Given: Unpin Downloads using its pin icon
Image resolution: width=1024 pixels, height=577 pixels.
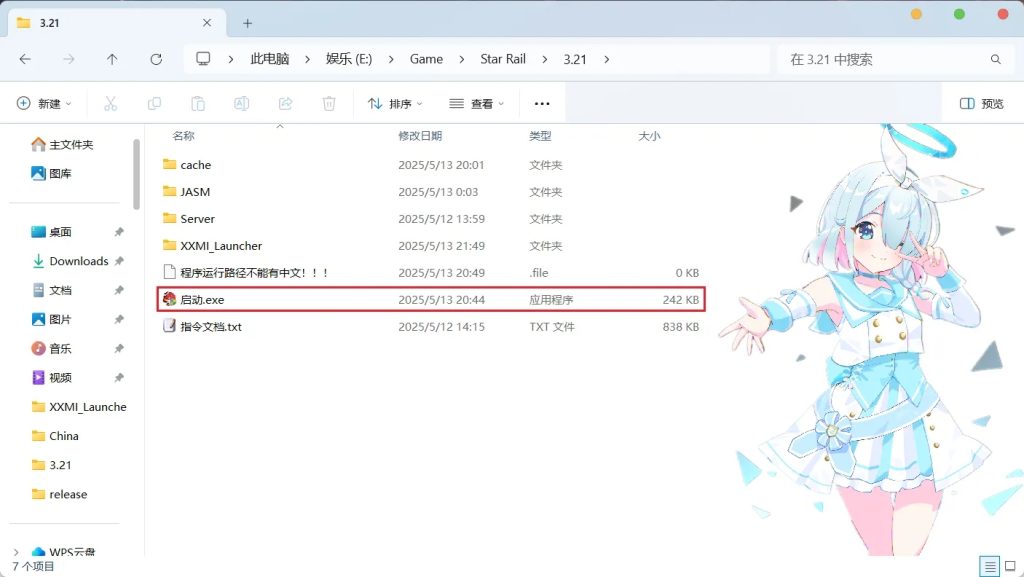Looking at the screenshot, I should [119, 261].
